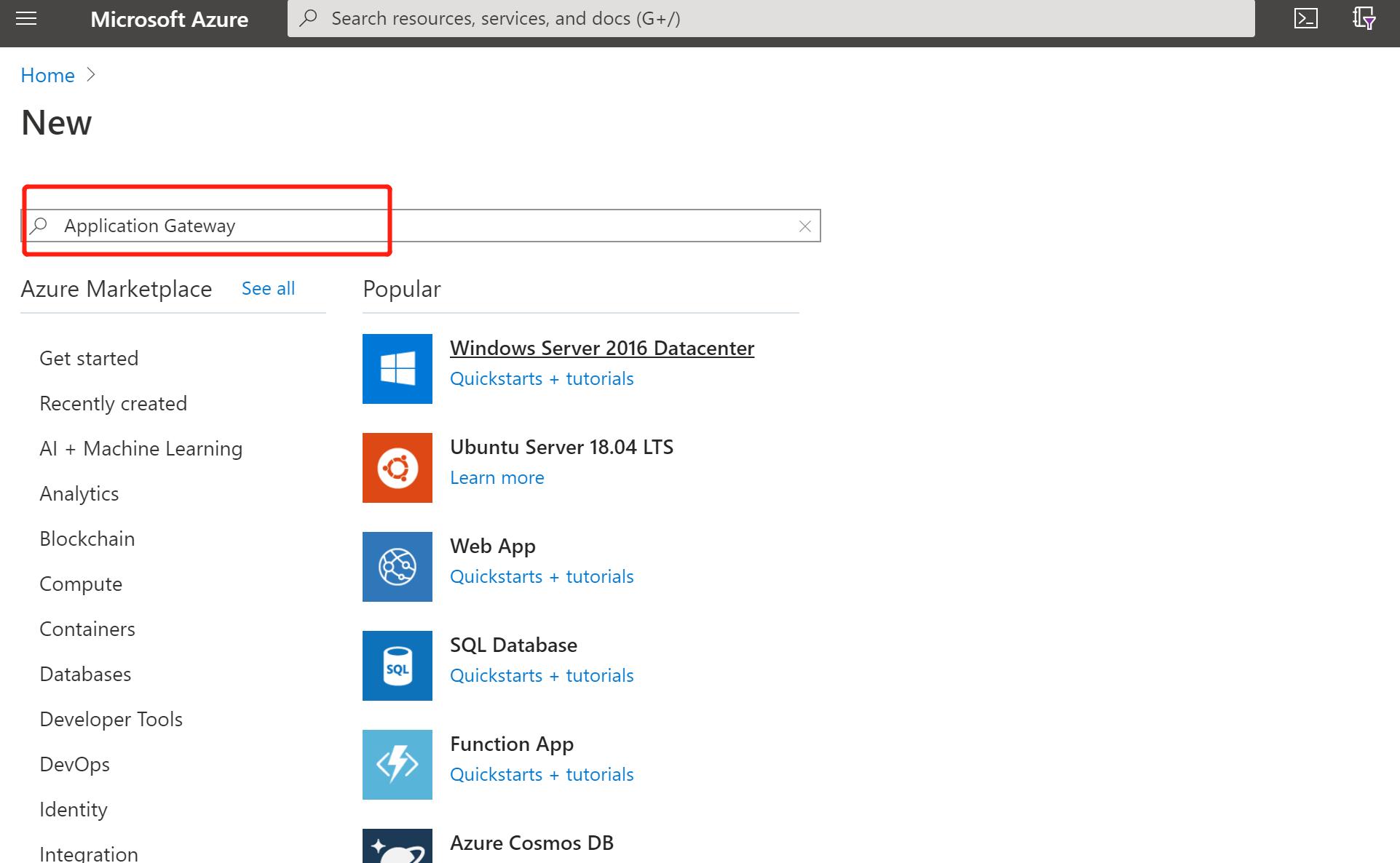Navigate back using the Home breadcrumb link
Image resolution: width=1400 pixels, height=863 pixels.
[47, 74]
